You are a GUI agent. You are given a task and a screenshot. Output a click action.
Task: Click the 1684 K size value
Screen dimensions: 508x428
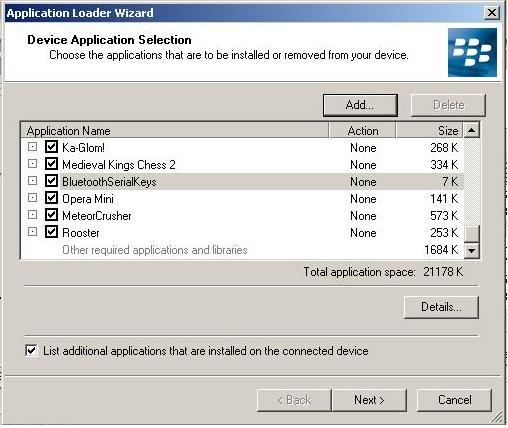click(x=441, y=250)
